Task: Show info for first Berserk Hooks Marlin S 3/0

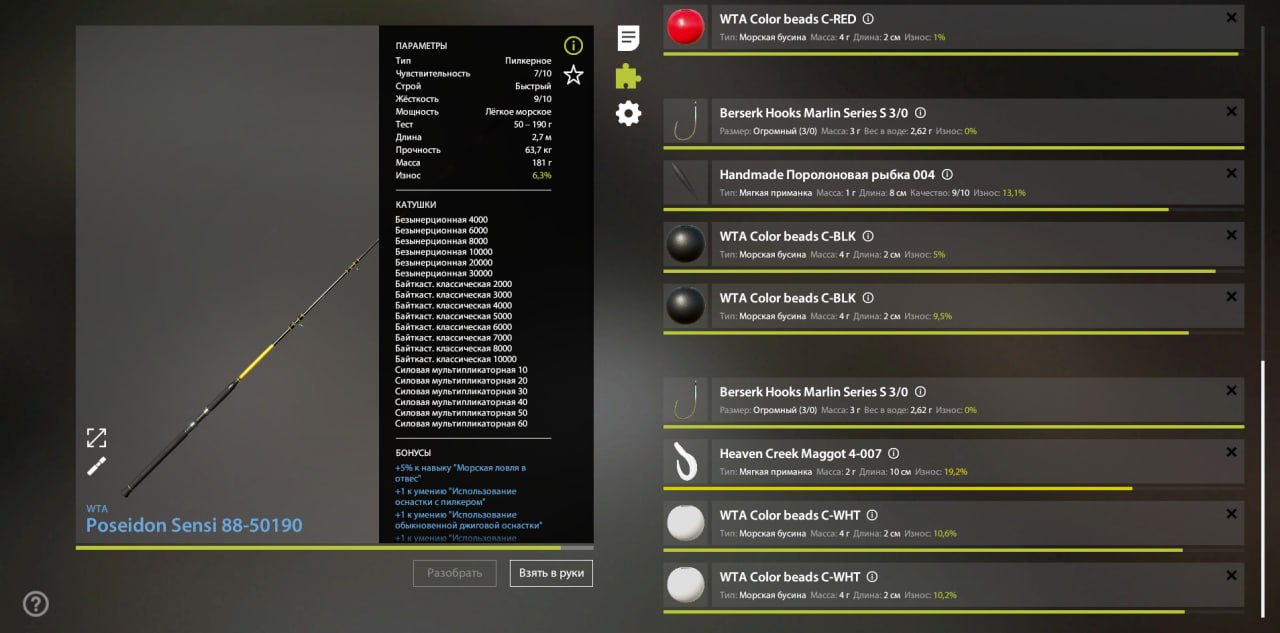Action: [920, 113]
